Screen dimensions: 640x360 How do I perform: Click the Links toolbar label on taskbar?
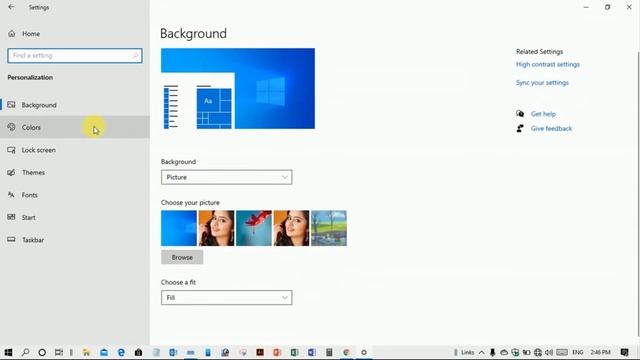(x=467, y=352)
